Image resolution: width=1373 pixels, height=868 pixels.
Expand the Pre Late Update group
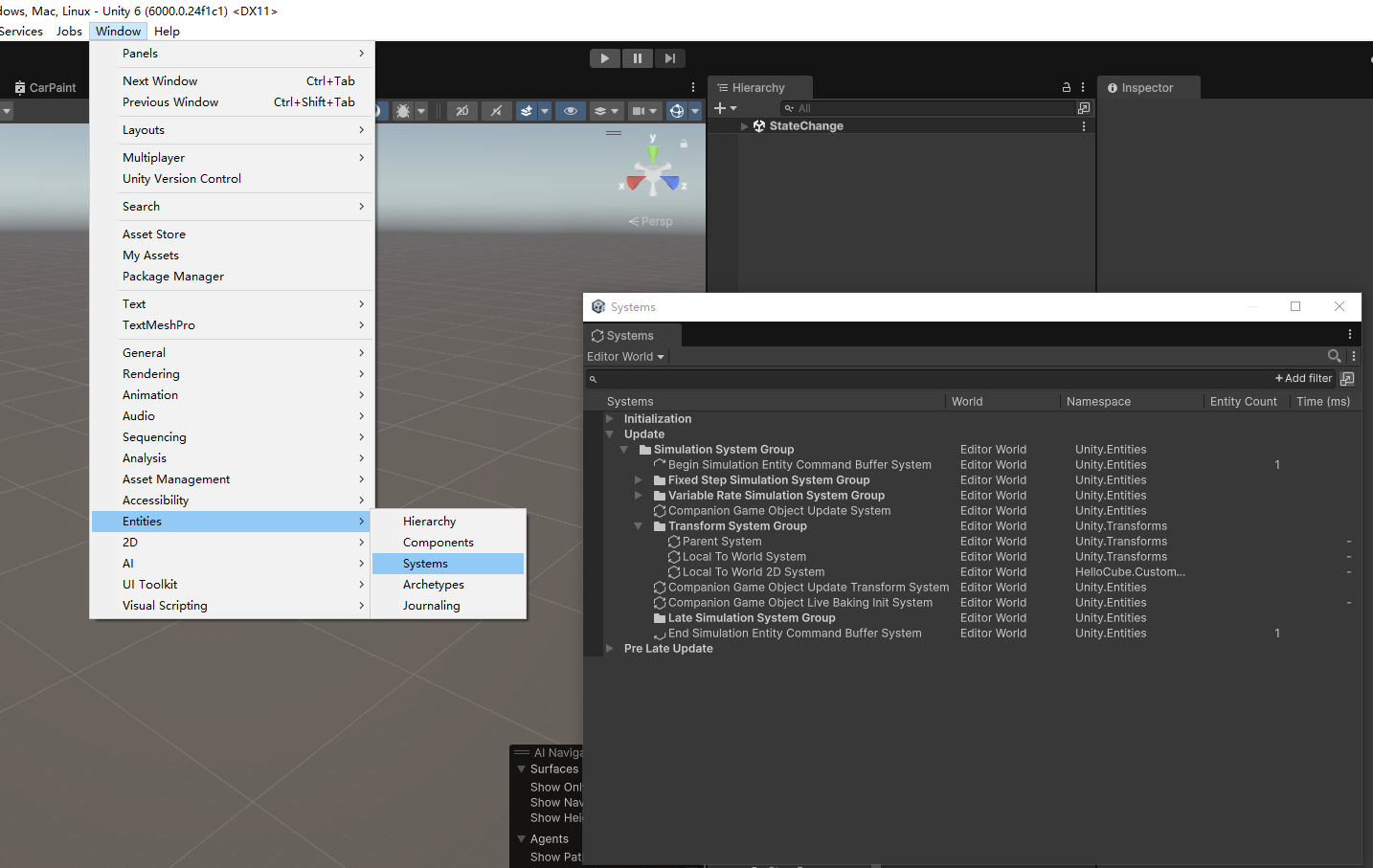click(610, 649)
